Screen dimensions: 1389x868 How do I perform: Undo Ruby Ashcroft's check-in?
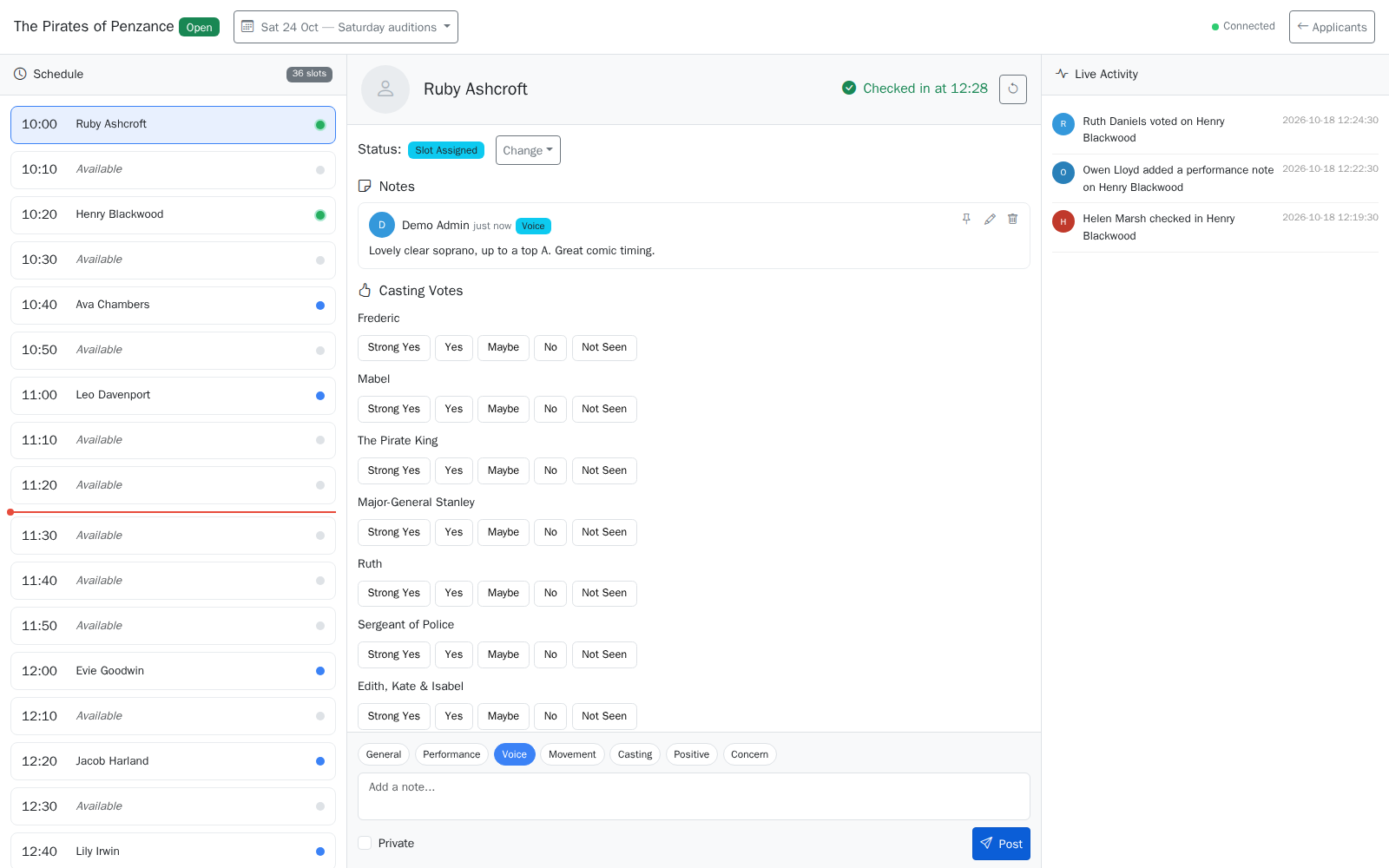click(x=1013, y=89)
